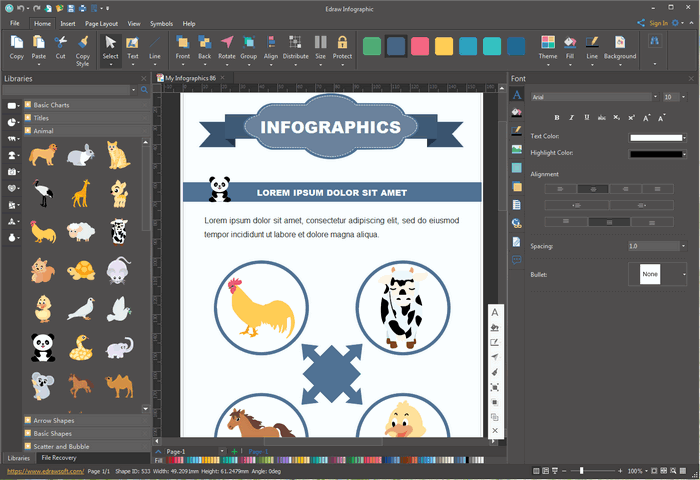Toggle italic text formatting
The height and width of the screenshot is (480, 700).
[571, 118]
